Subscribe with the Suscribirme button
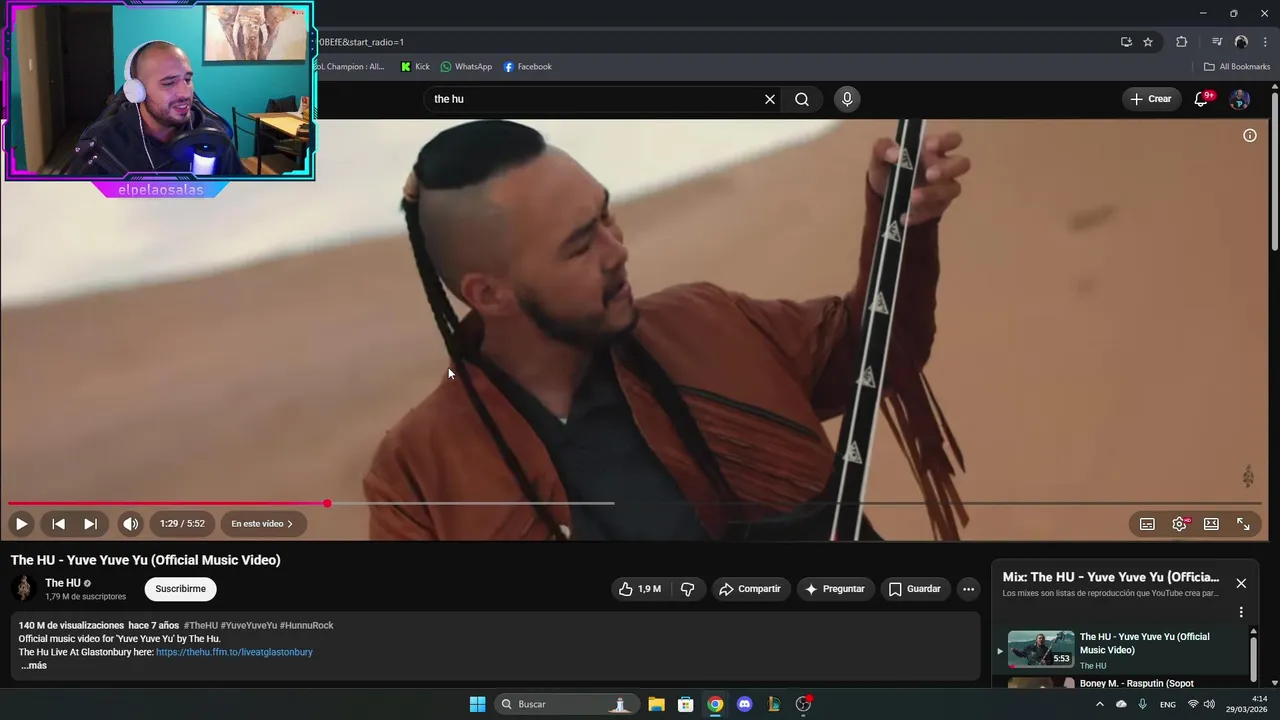 pyautogui.click(x=180, y=589)
